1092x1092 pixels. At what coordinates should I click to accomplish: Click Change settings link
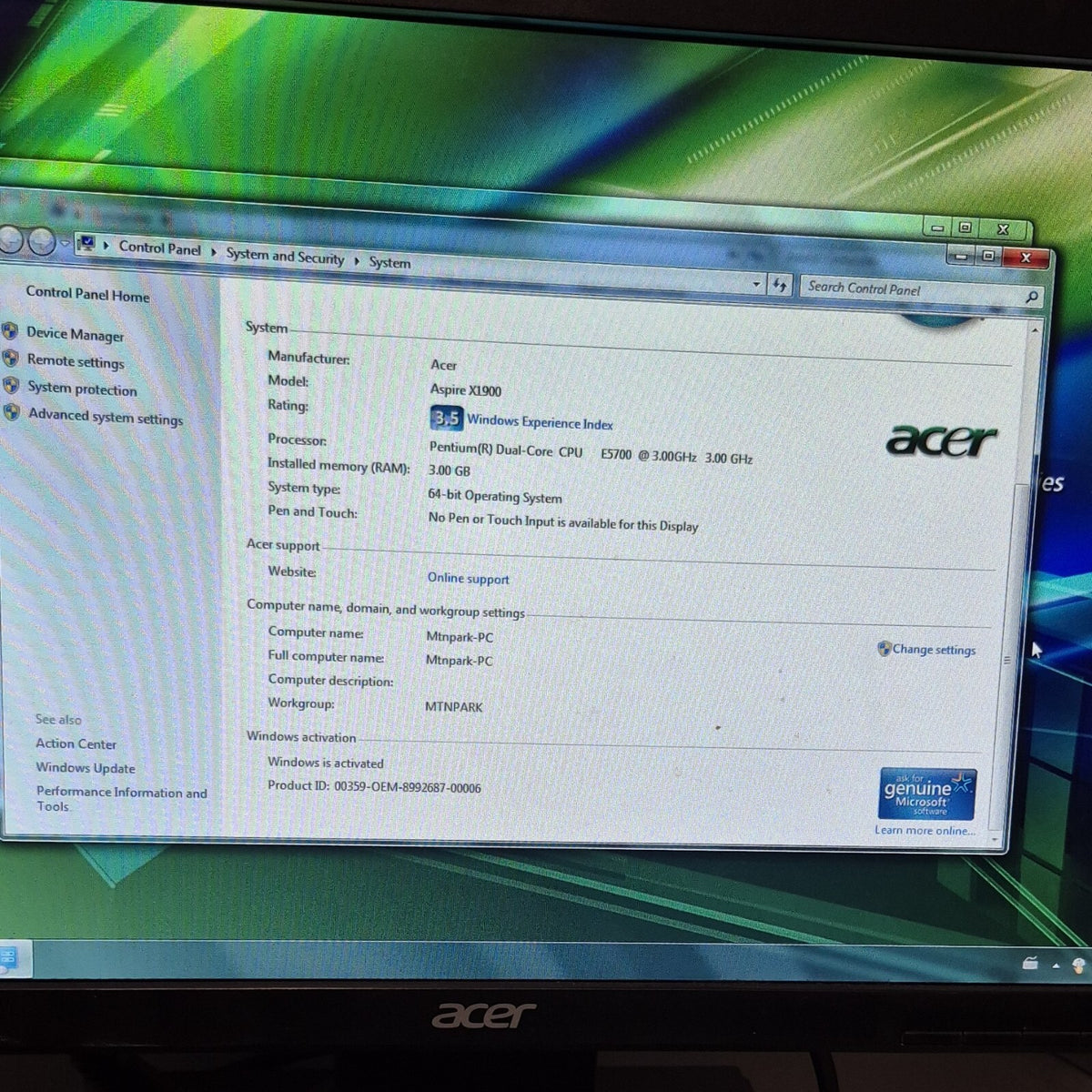coord(934,650)
